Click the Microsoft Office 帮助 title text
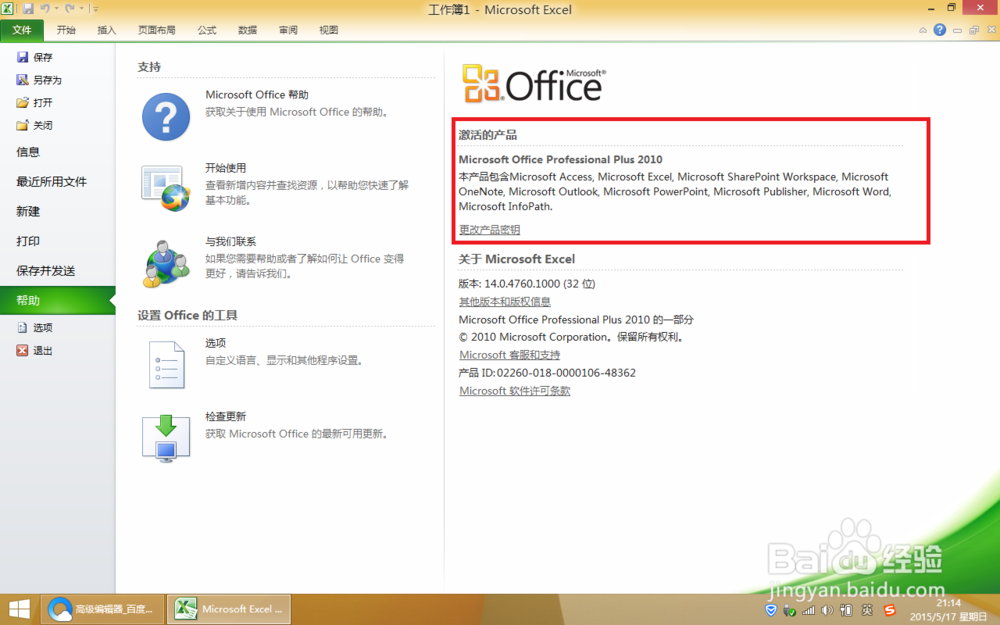The height and width of the screenshot is (625, 1000). click(x=256, y=94)
